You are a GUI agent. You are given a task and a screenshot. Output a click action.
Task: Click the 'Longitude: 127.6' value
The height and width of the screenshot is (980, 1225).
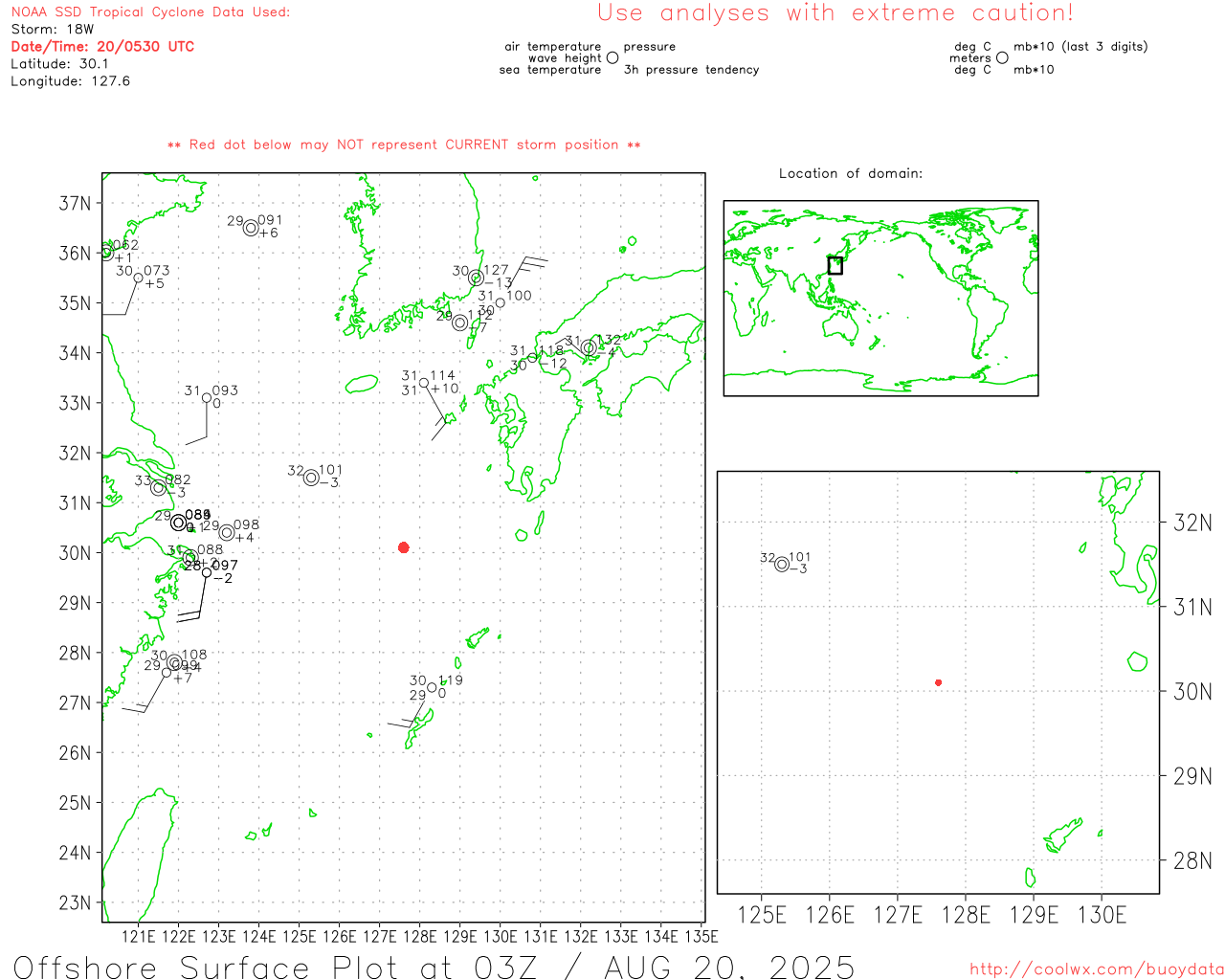(x=70, y=81)
